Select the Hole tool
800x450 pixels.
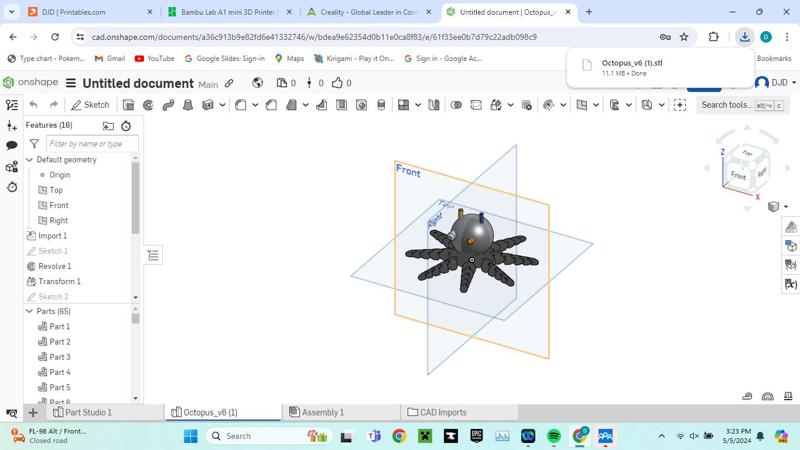361,105
